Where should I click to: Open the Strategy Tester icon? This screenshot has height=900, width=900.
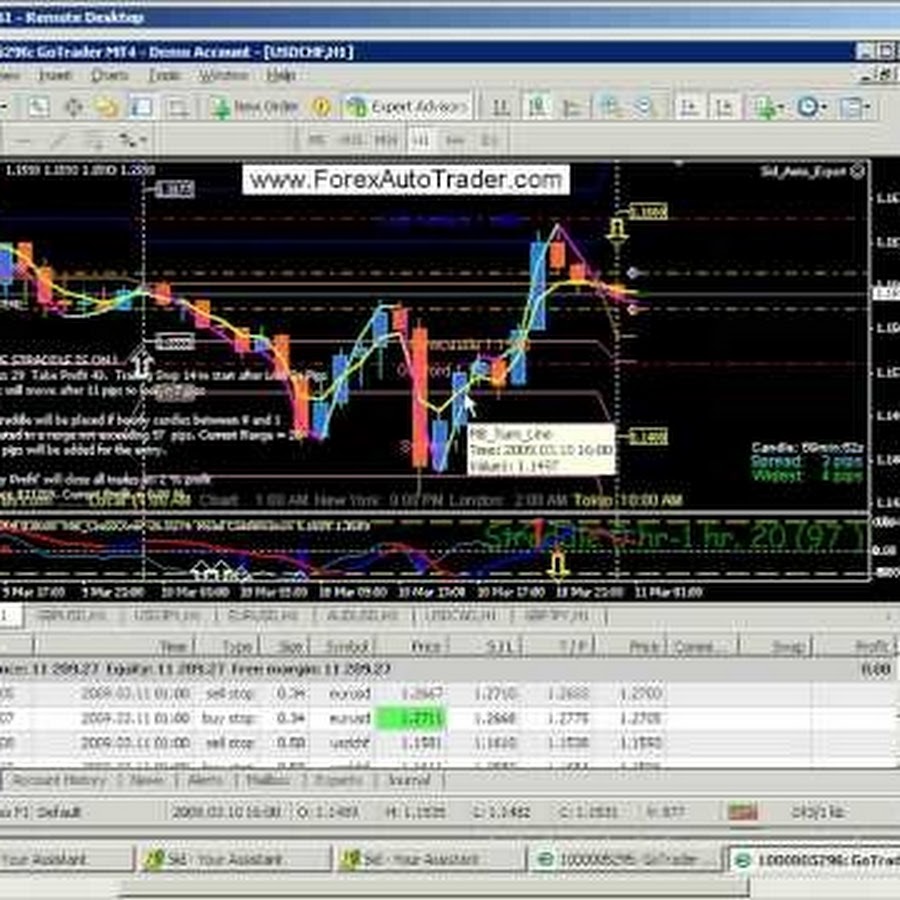click(177, 107)
